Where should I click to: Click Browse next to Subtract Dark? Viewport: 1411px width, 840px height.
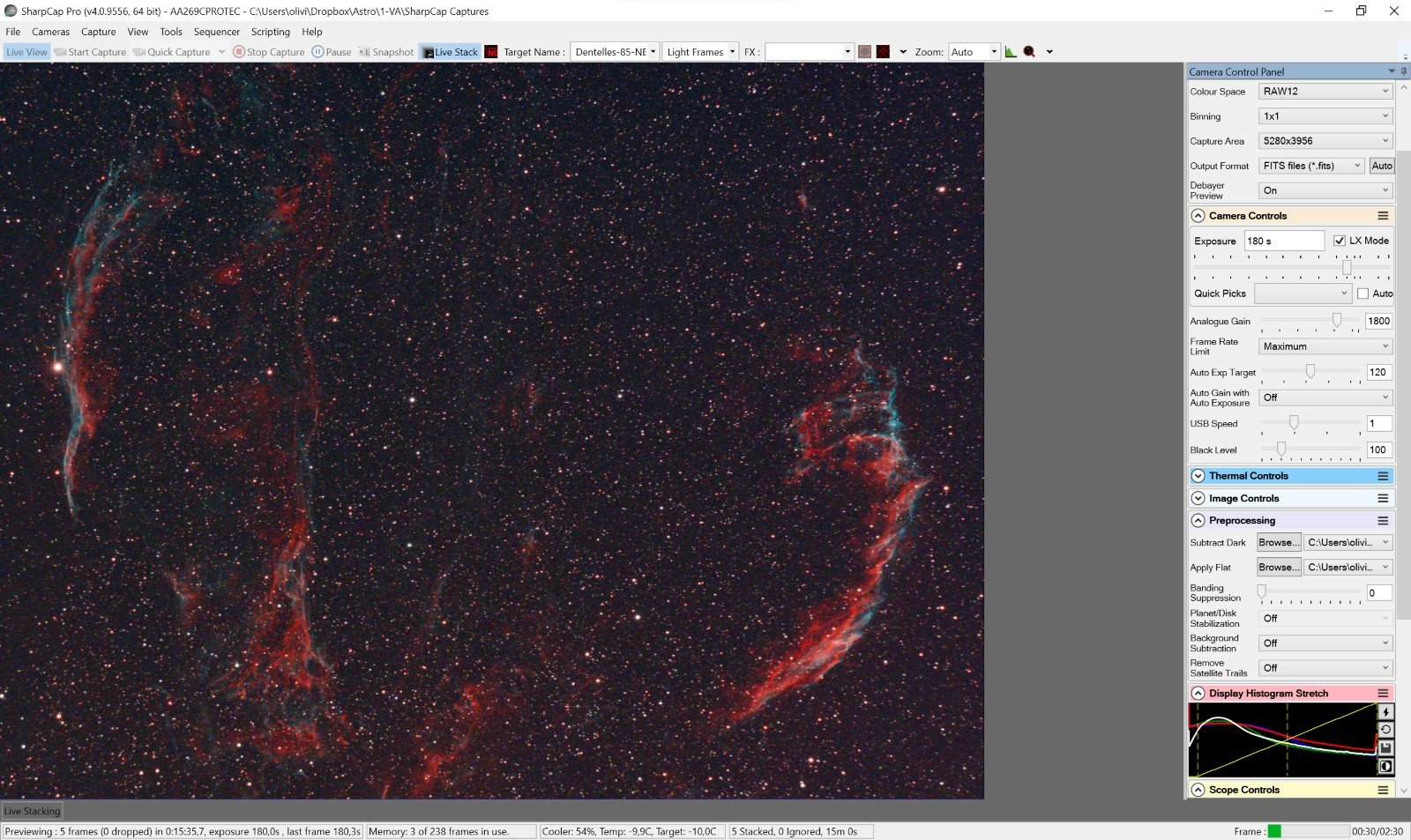(1278, 543)
